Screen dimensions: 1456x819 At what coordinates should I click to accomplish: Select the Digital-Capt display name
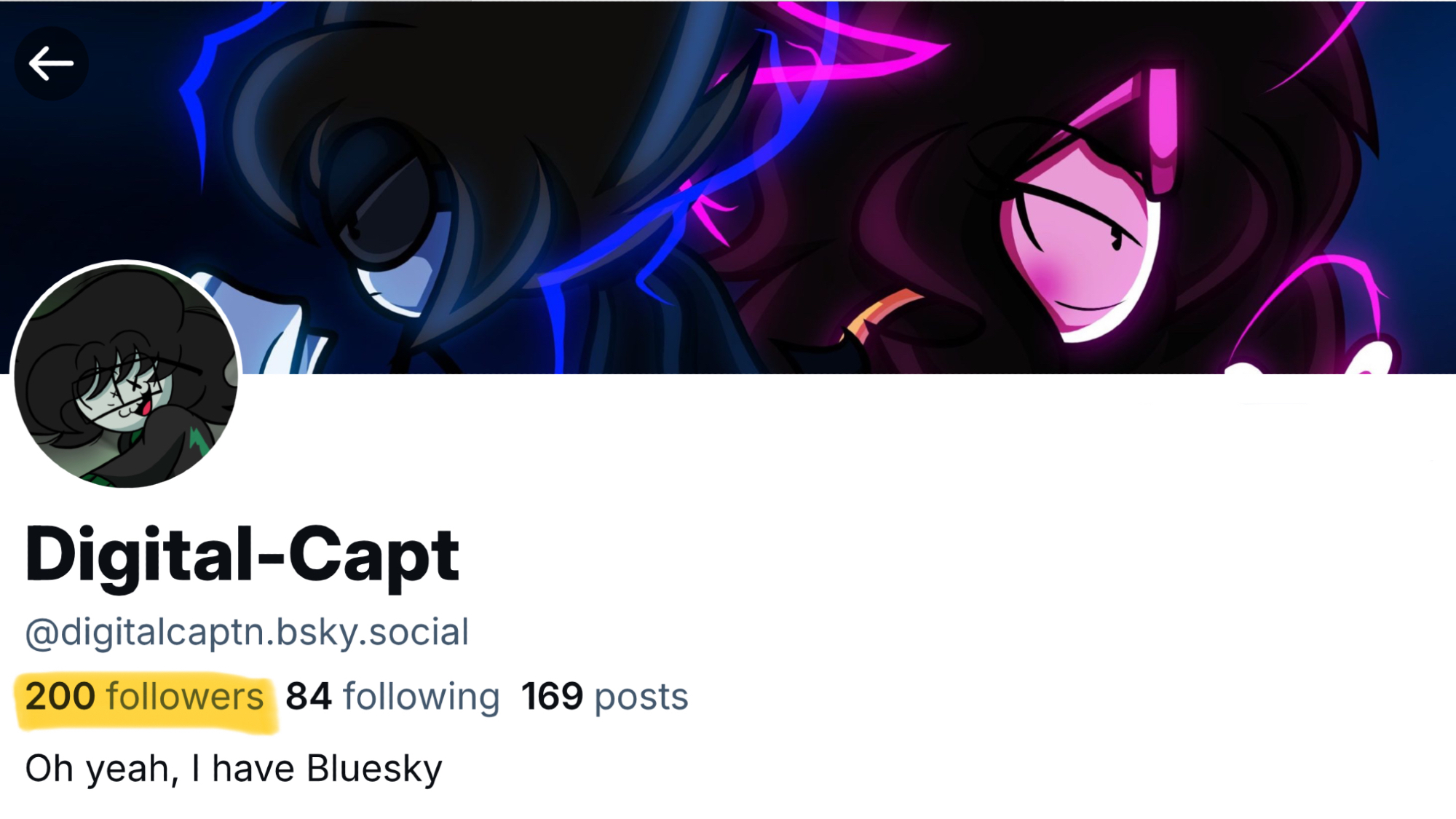point(242,555)
